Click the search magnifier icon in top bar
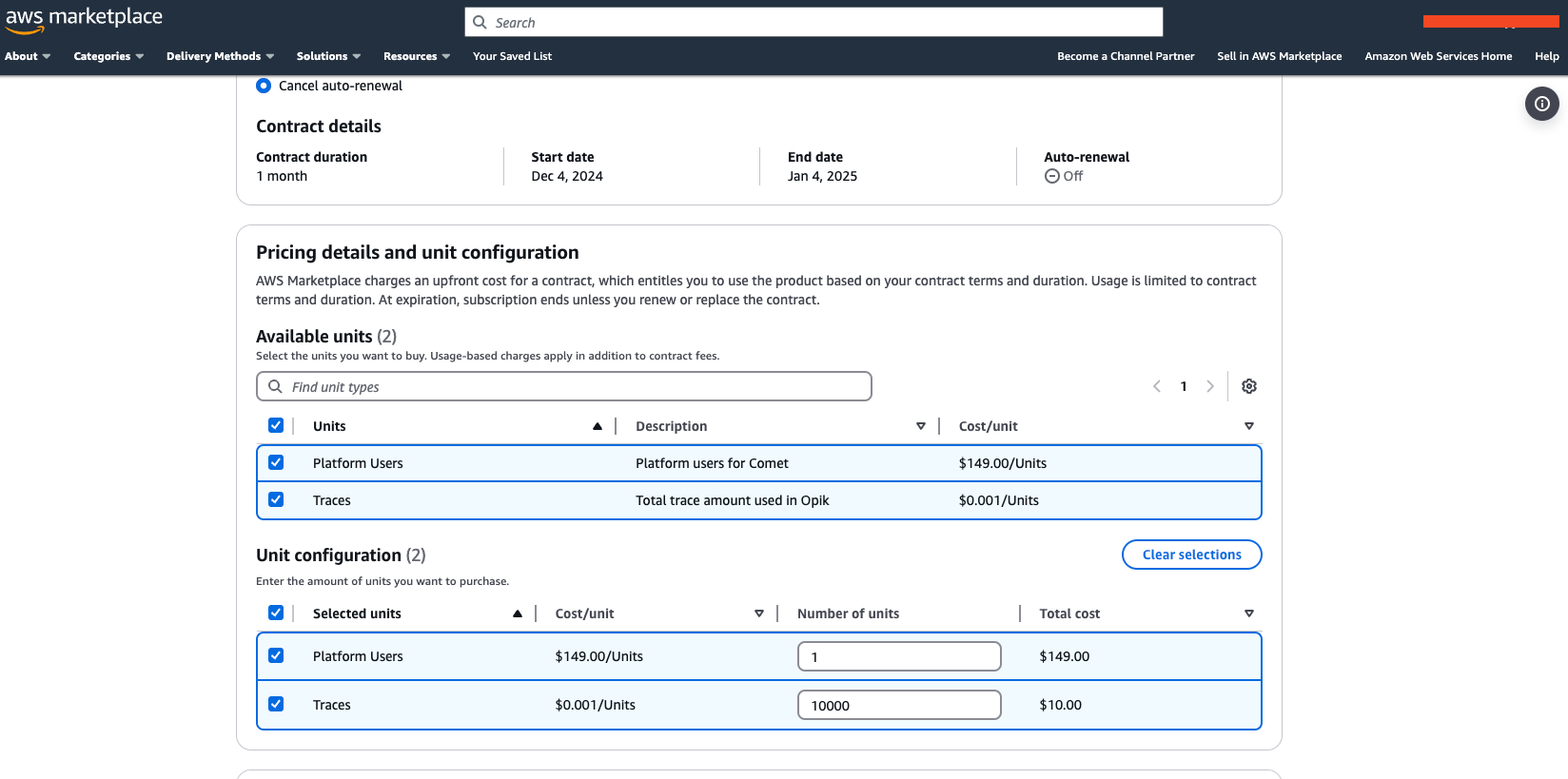This screenshot has width=1568, height=779. [480, 22]
